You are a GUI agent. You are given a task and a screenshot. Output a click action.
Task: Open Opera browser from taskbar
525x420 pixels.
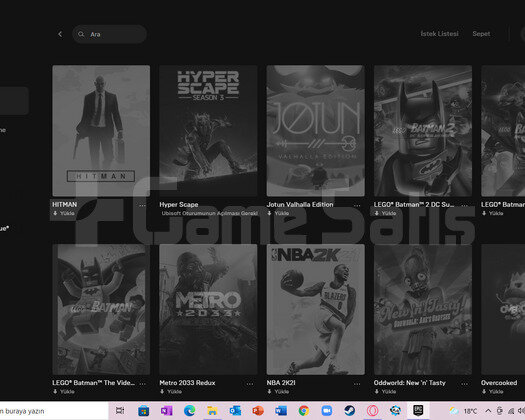(372, 411)
